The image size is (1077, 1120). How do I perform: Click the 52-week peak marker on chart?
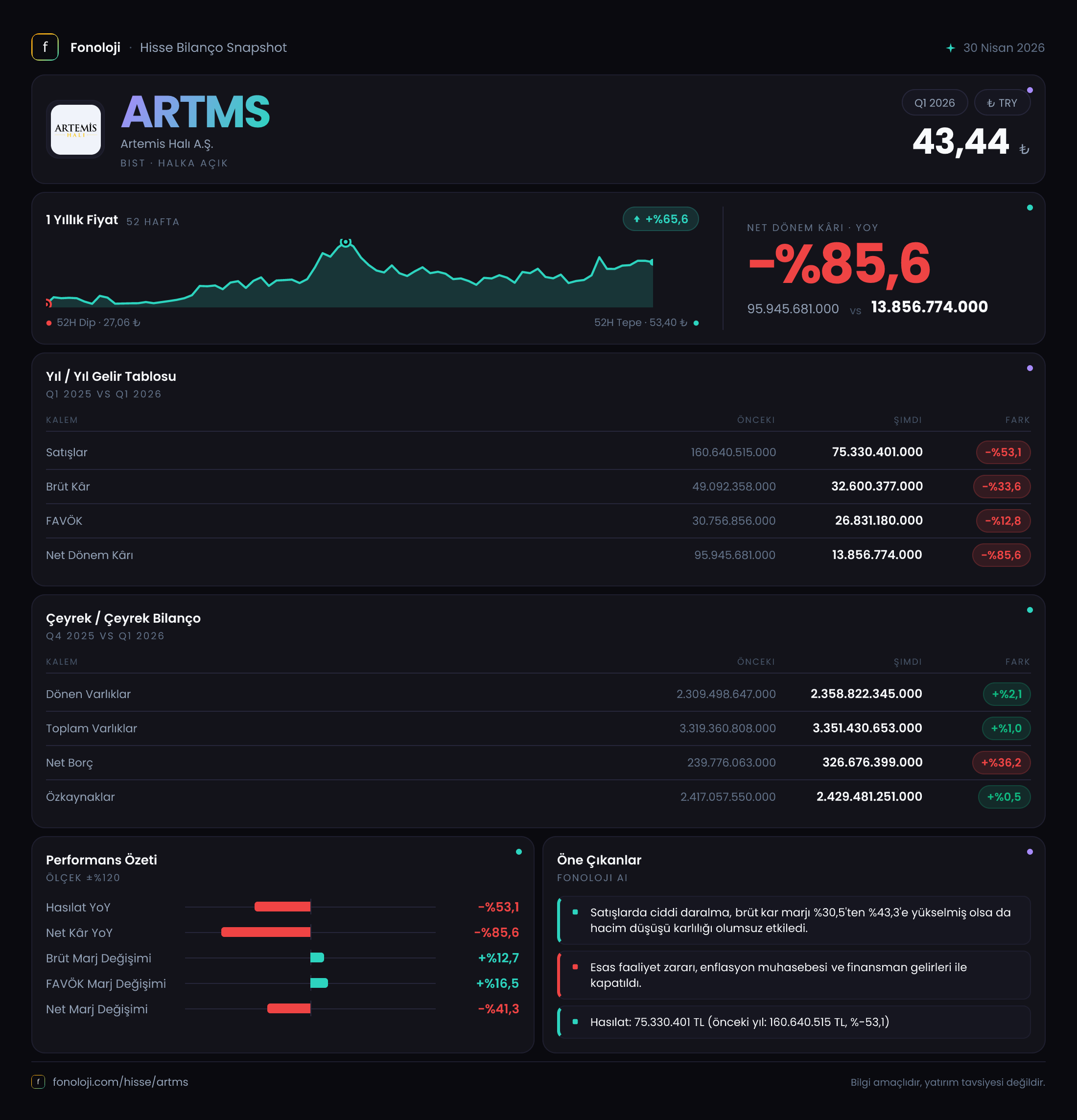pyautogui.click(x=345, y=242)
